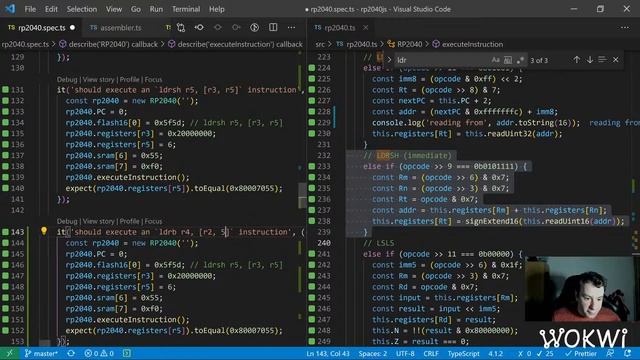Open the File menu

[30, 9]
